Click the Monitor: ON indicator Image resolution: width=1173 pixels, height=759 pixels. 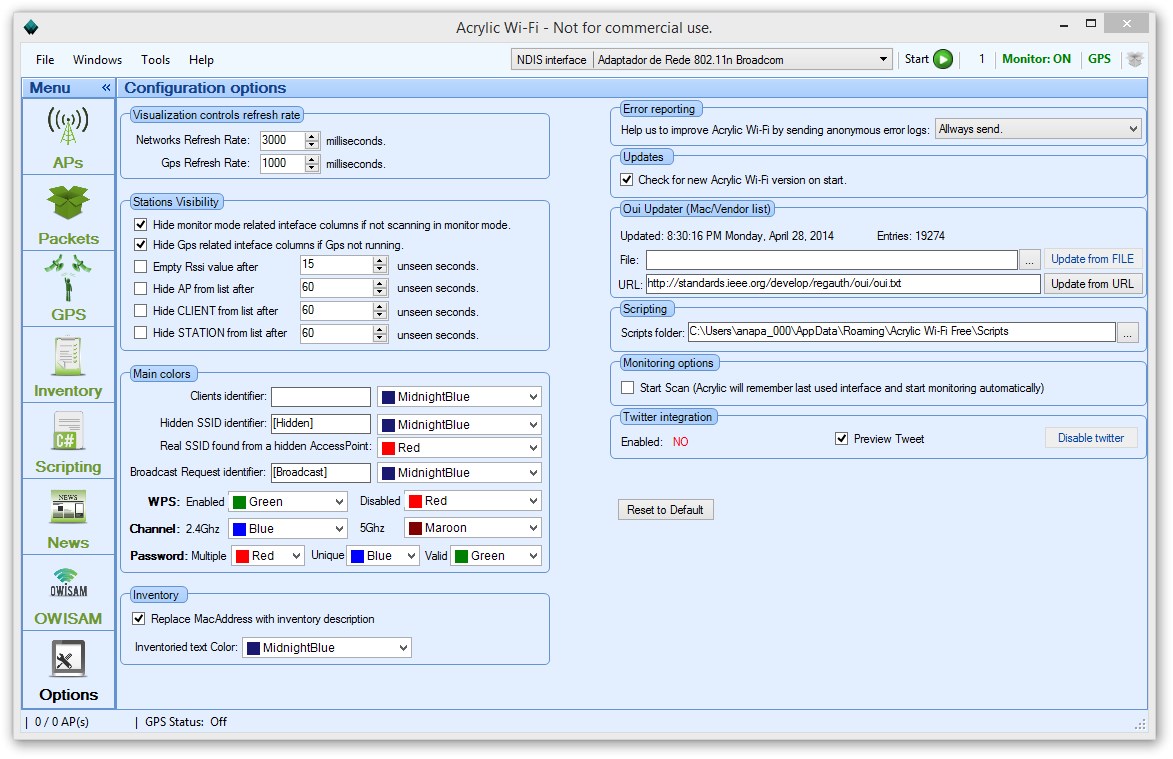1036,59
